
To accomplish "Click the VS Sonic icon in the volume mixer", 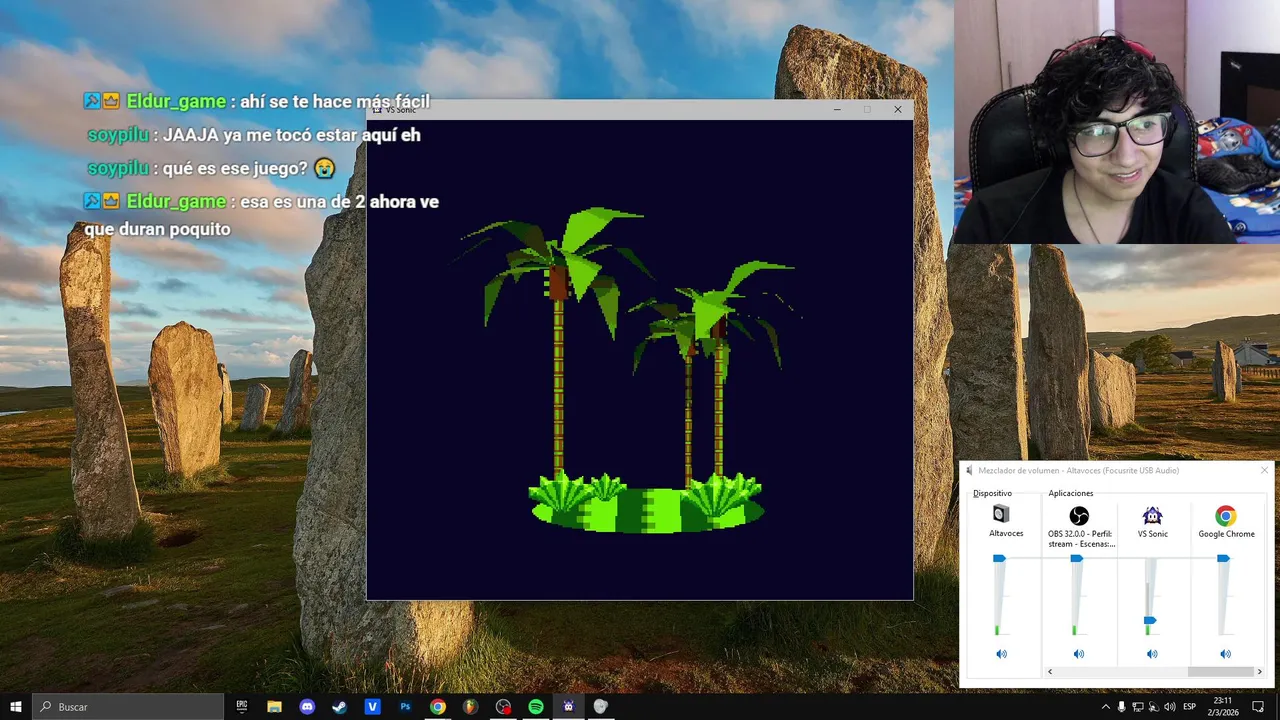I will (x=1152, y=515).
